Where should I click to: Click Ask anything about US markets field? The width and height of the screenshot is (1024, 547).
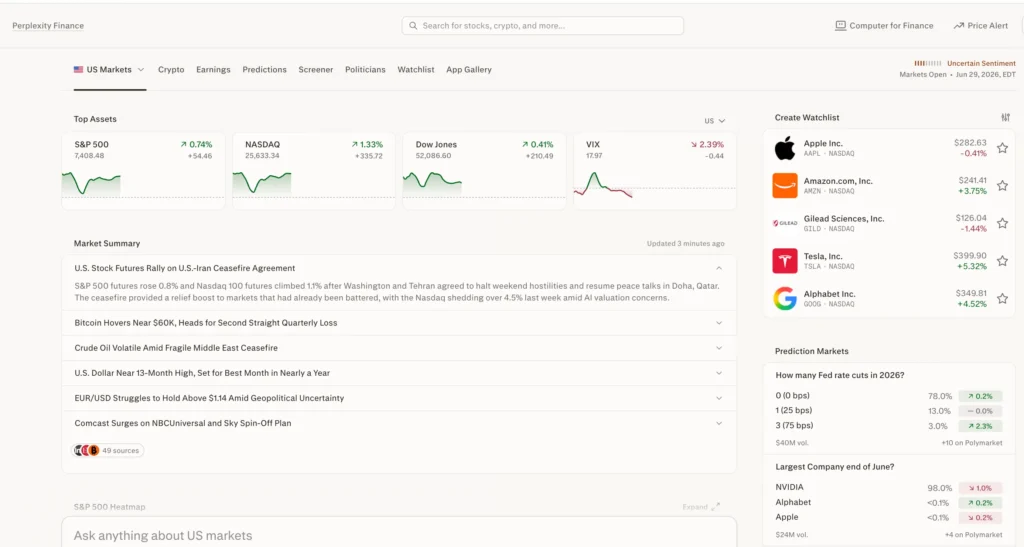point(399,535)
